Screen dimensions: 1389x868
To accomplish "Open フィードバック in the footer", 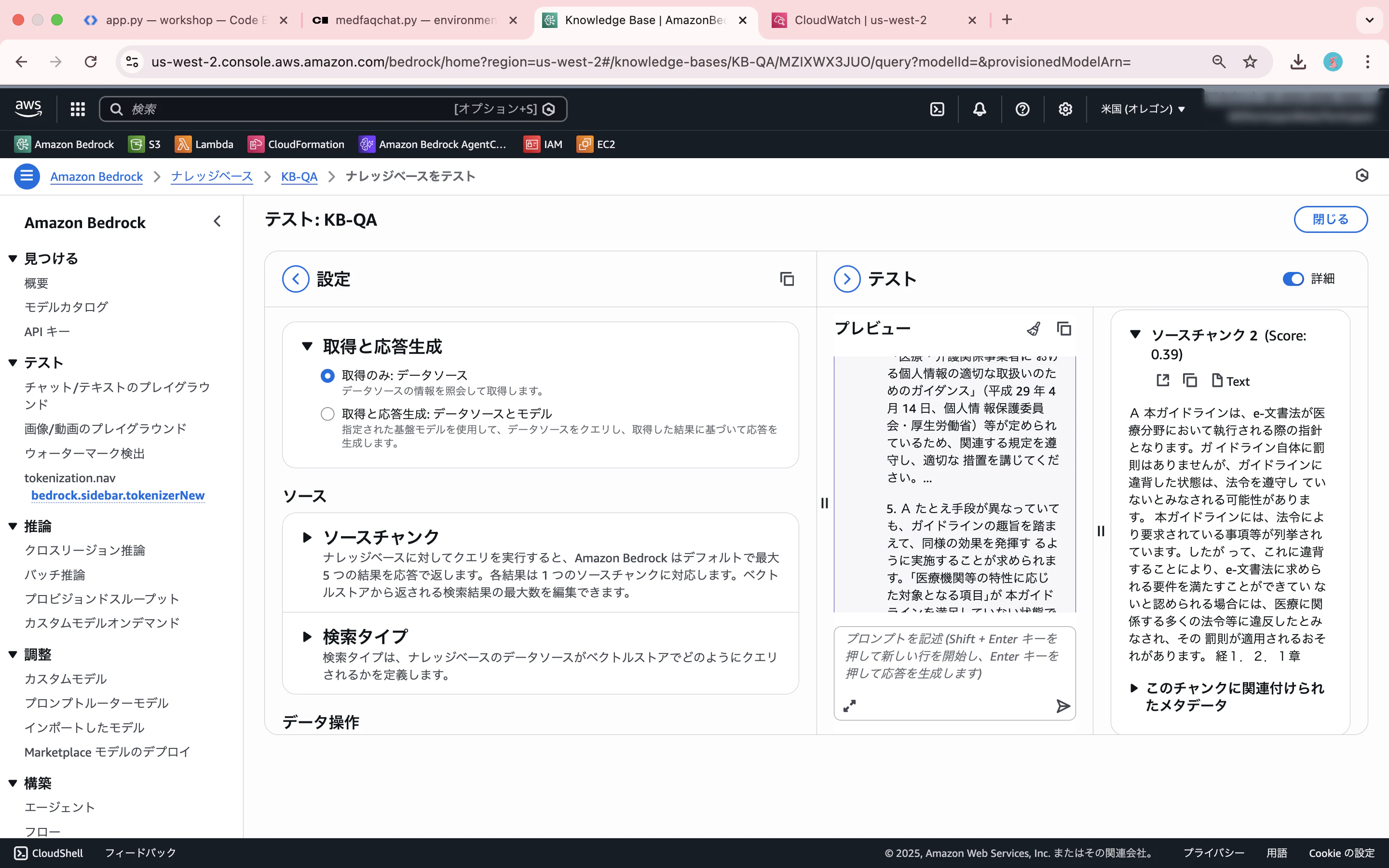I will (141, 853).
